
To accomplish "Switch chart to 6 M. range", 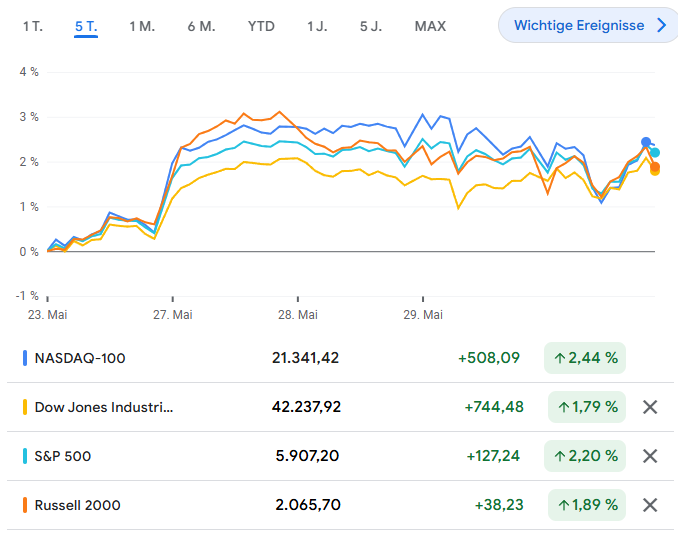I will click(201, 26).
